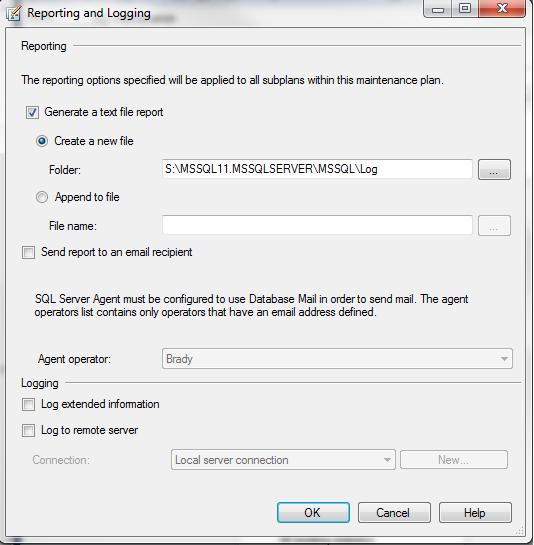Select Create a new file option
Screen dimensions: 534x545
(x=42, y=141)
